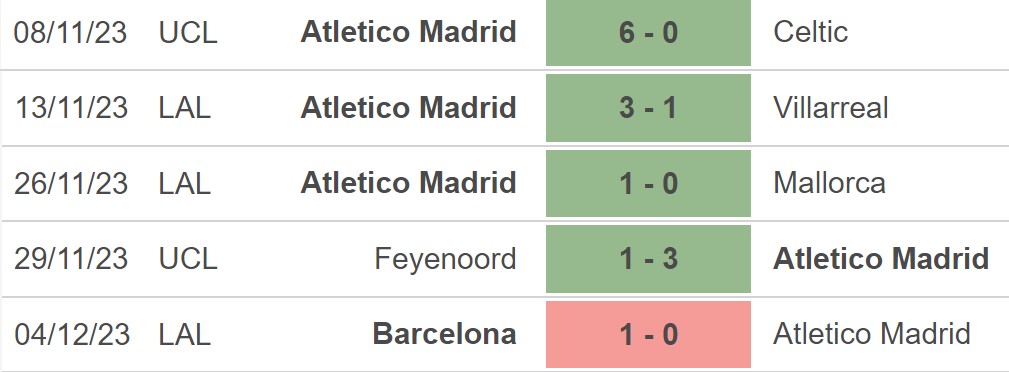Select the 3 - 1 Villarreal score
This screenshot has width=1009, height=372.
click(x=648, y=107)
